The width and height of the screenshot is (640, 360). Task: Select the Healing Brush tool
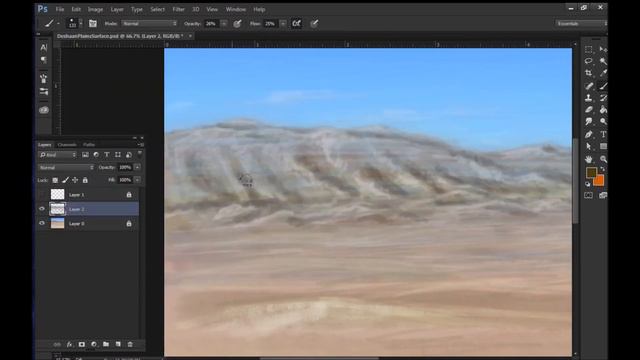click(589, 86)
